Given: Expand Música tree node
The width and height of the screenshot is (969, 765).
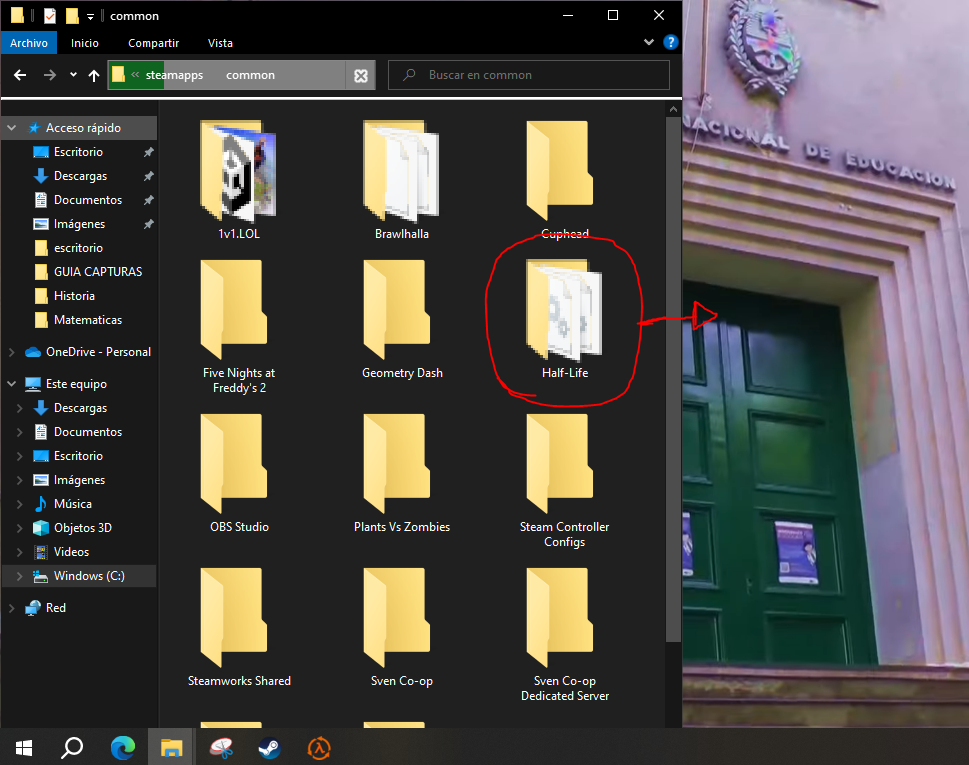Looking at the screenshot, I should click(19, 504).
